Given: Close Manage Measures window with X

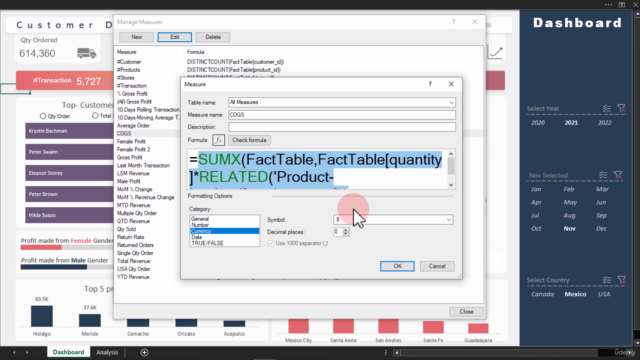Looking at the screenshot, I should coord(475,22).
